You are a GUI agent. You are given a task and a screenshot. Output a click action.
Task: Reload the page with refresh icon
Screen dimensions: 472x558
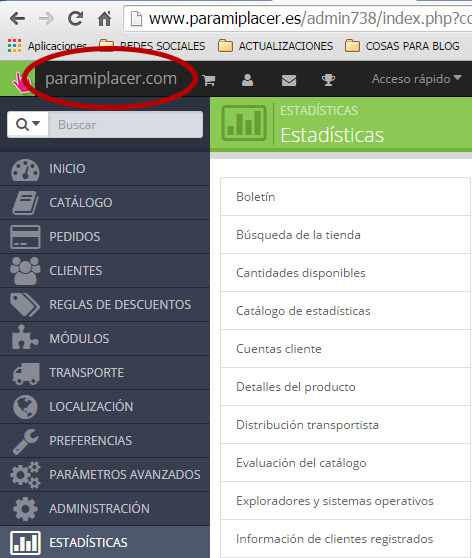(75, 18)
